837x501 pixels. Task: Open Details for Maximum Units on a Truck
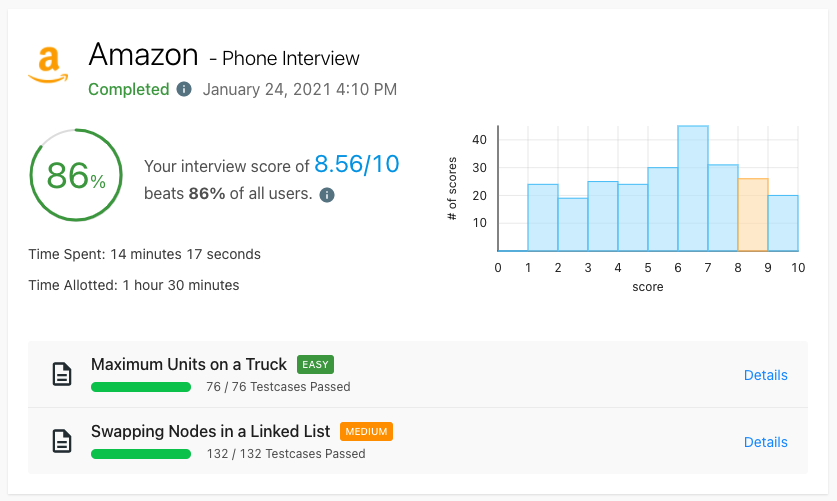click(x=765, y=375)
